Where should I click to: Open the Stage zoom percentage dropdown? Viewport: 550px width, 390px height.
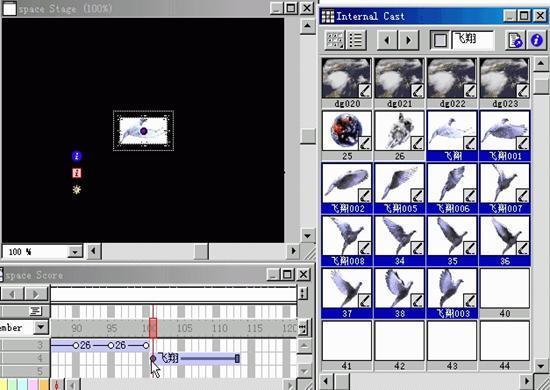(x=75, y=251)
